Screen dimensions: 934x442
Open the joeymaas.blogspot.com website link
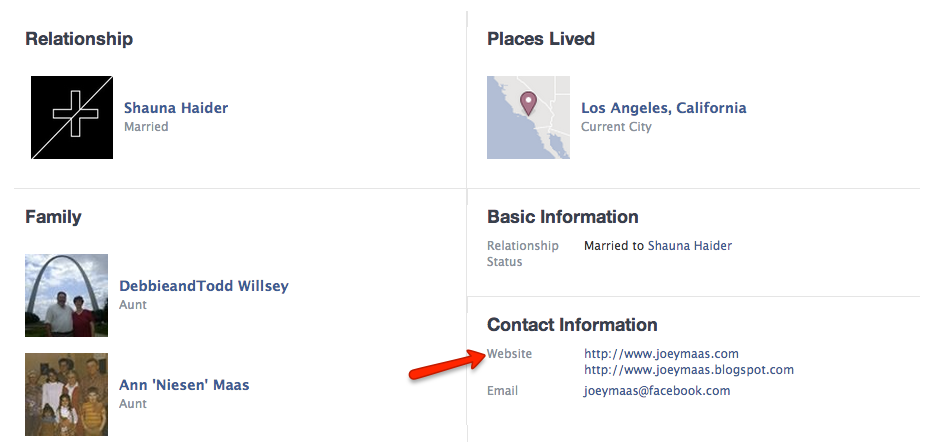click(689, 370)
